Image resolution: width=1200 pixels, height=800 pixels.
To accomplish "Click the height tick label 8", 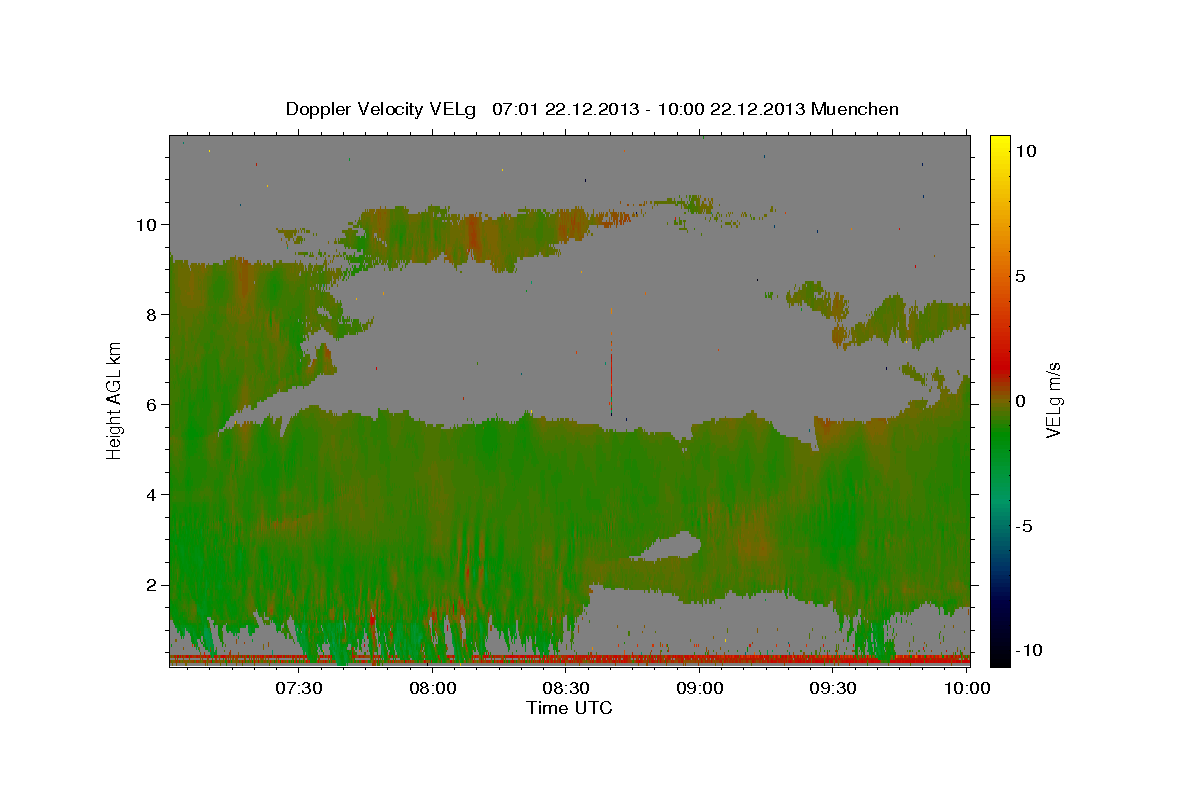I will [x=151, y=314].
